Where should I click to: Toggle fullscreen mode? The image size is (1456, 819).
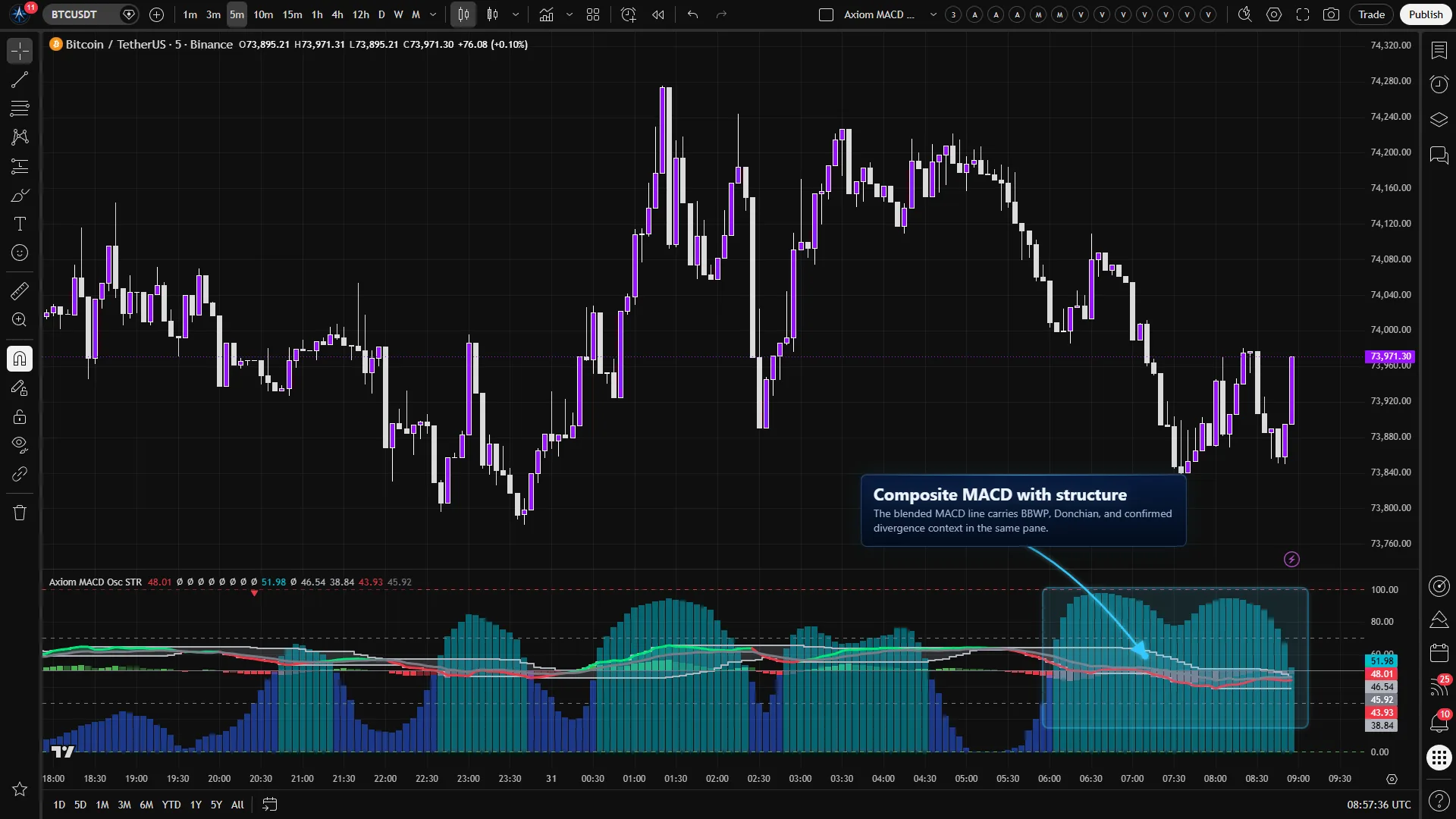pos(1303,14)
